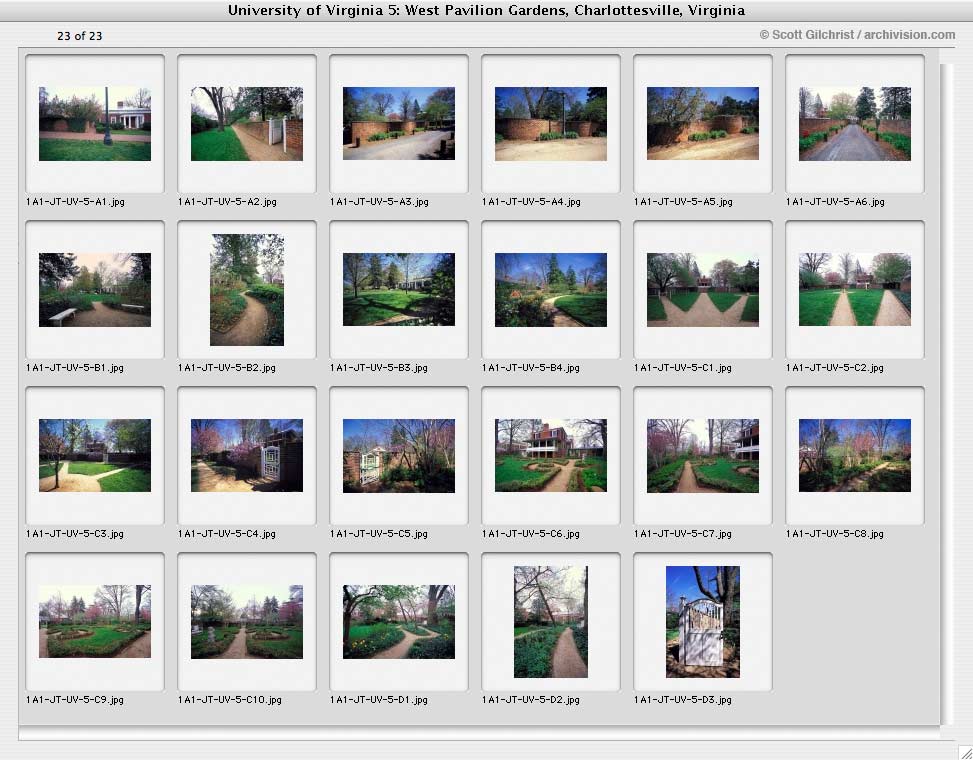
Task: Open the 1A1-JT-UV-5-A3.jpg brick wall photo
Action: click(x=399, y=123)
